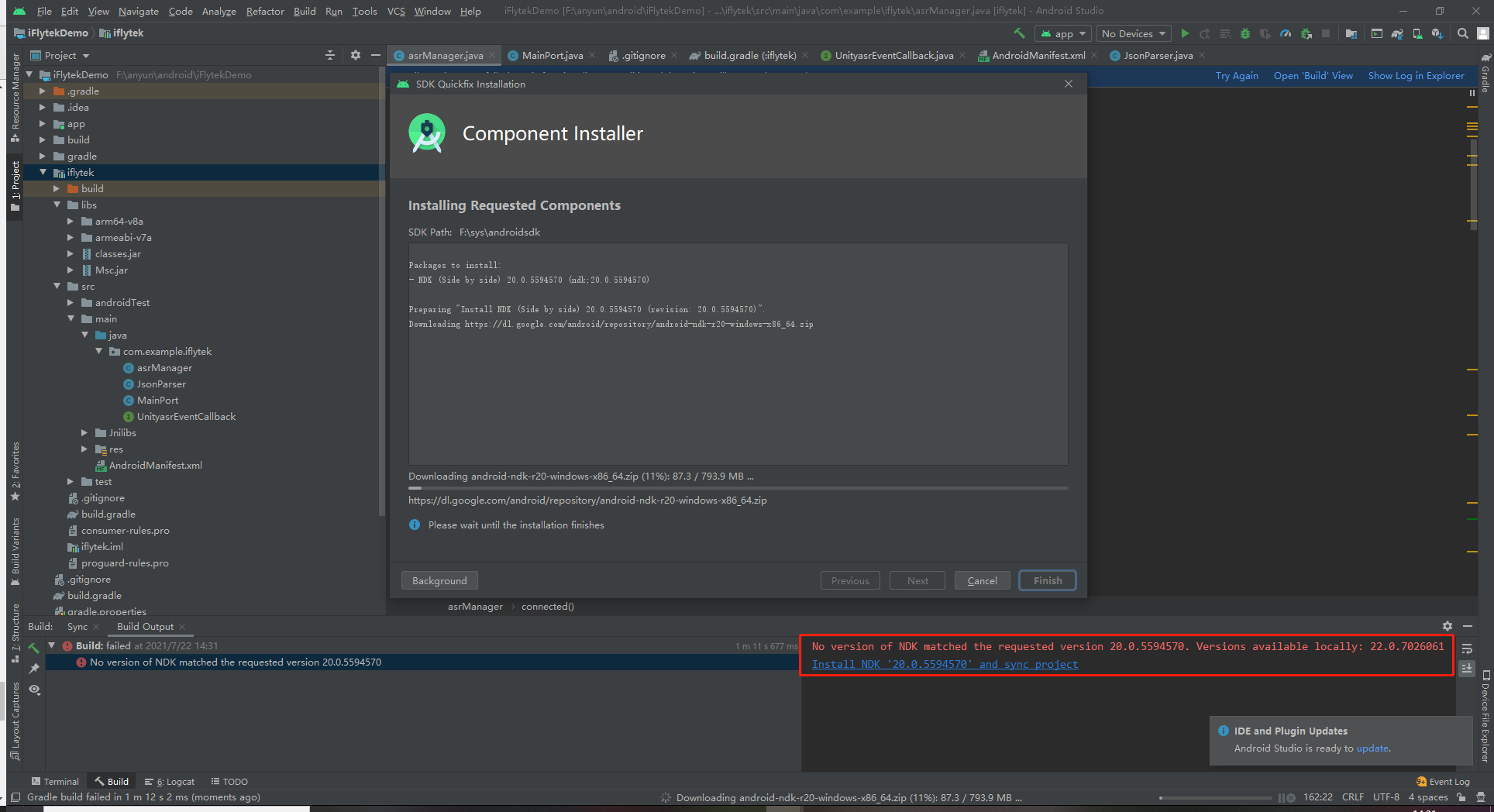Image resolution: width=1494 pixels, height=812 pixels.
Task: Open Project panel settings gear
Action: coord(356,55)
